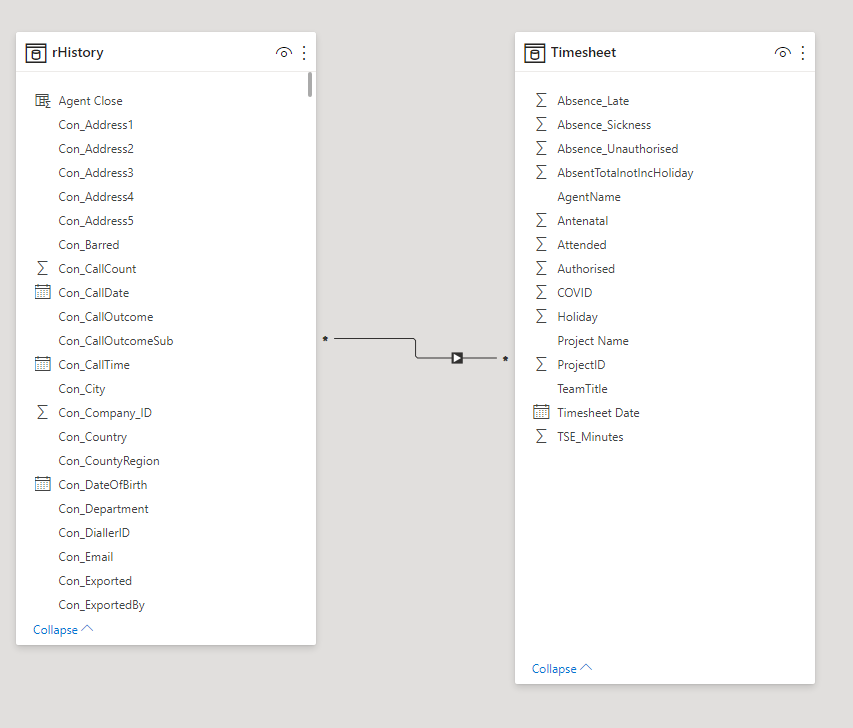
Task: Open more options menu for Timesheet
Action: [803, 53]
